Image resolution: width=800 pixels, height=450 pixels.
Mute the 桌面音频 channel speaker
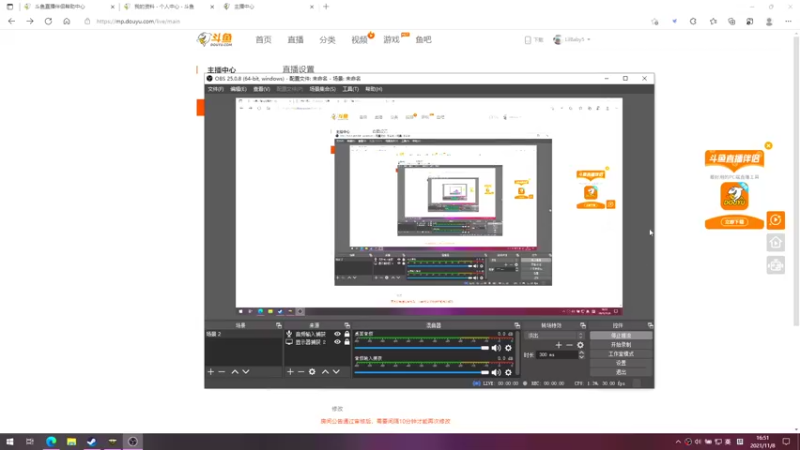(496, 348)
